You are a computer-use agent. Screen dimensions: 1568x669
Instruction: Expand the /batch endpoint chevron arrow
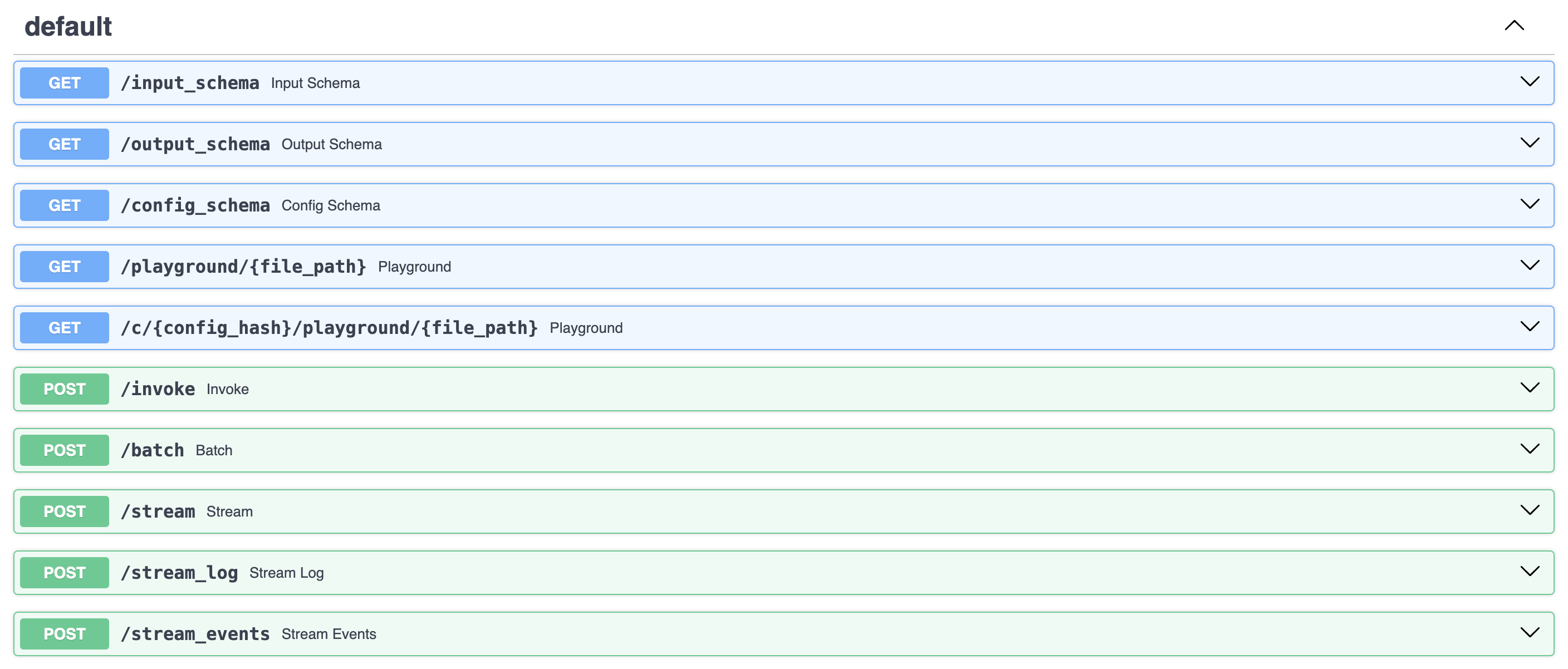[x=1529, y=449]
